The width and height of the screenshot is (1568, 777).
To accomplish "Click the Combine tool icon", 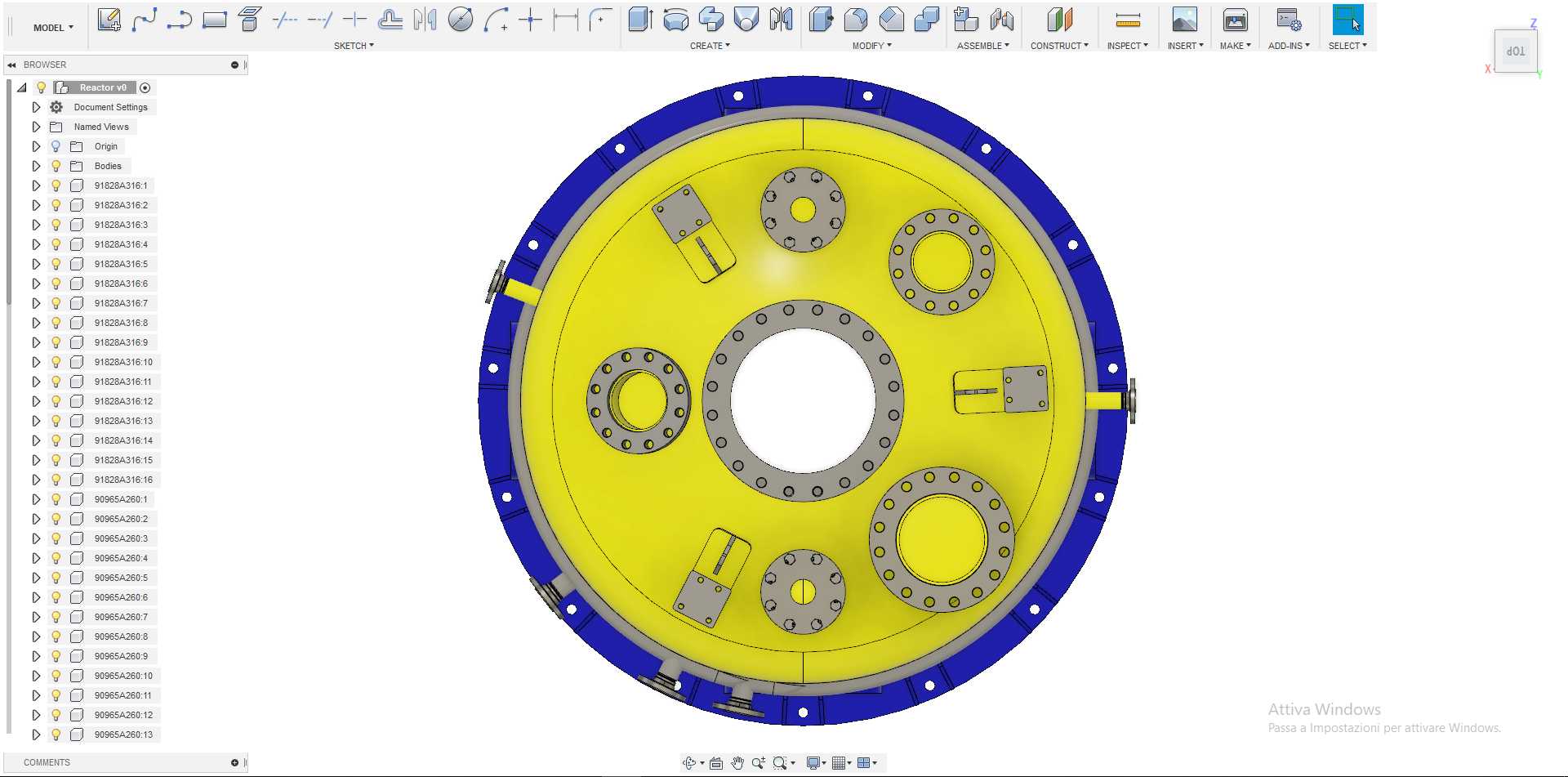I will 926,20.
